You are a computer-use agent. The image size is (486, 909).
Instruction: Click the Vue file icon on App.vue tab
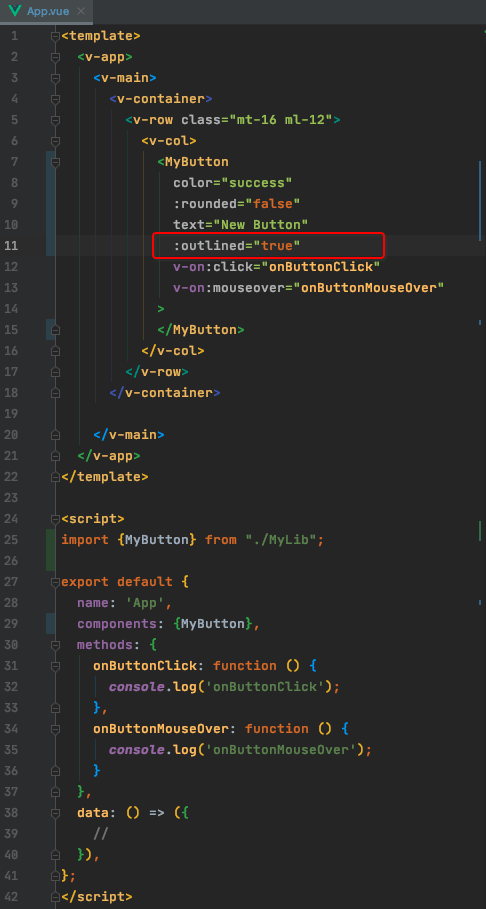(x=15, y=11)
